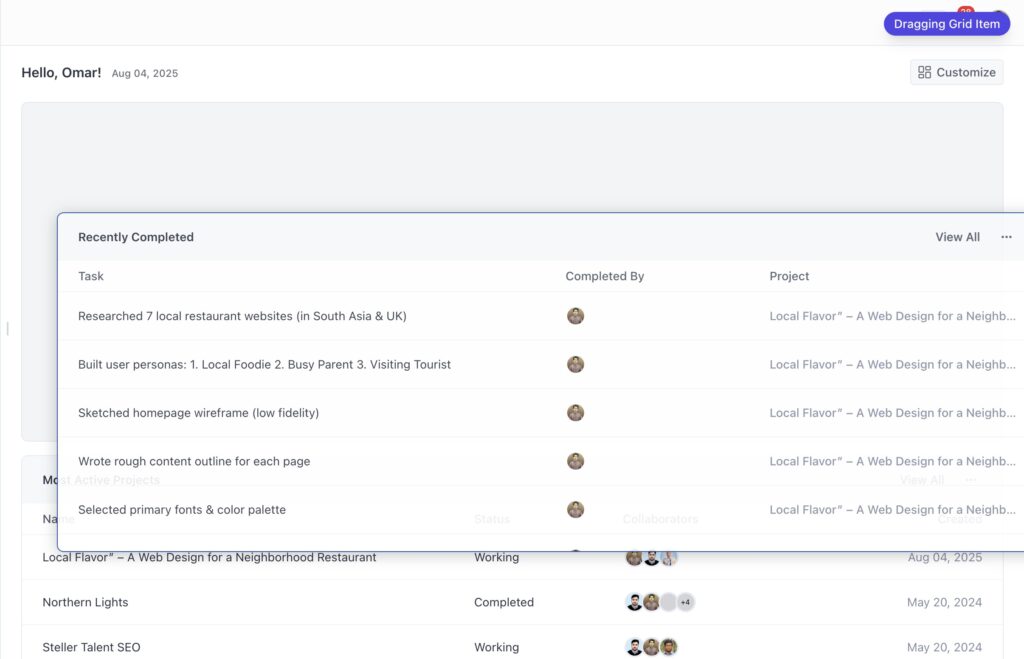This screenshot has height=659, width=1024.
Task: Click avatar in Researched 7 local restaurant row
Action: point(575,316)
